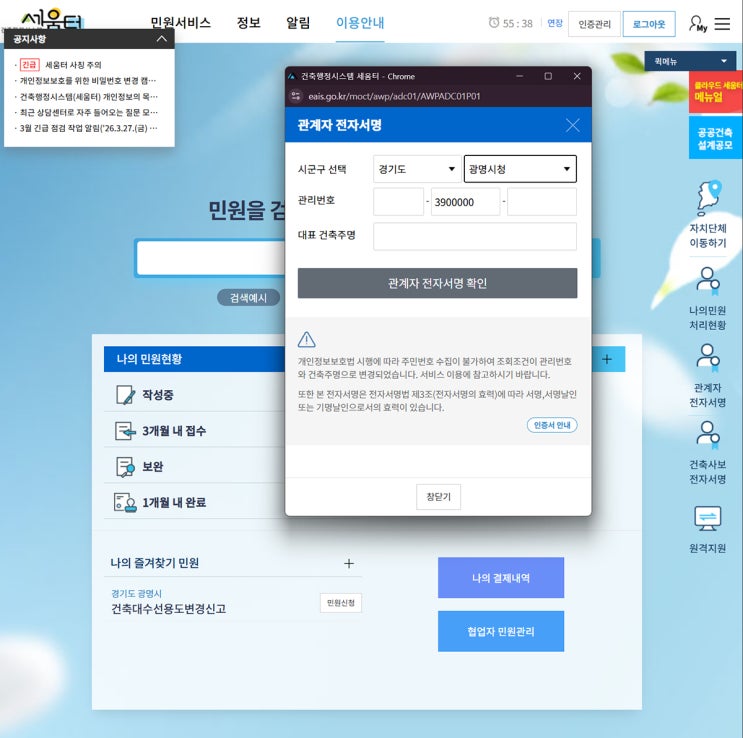The height and width of the screenshot is (738, 743).
Task: Click the 보완 document icon
Action: [x=126, y=466]
